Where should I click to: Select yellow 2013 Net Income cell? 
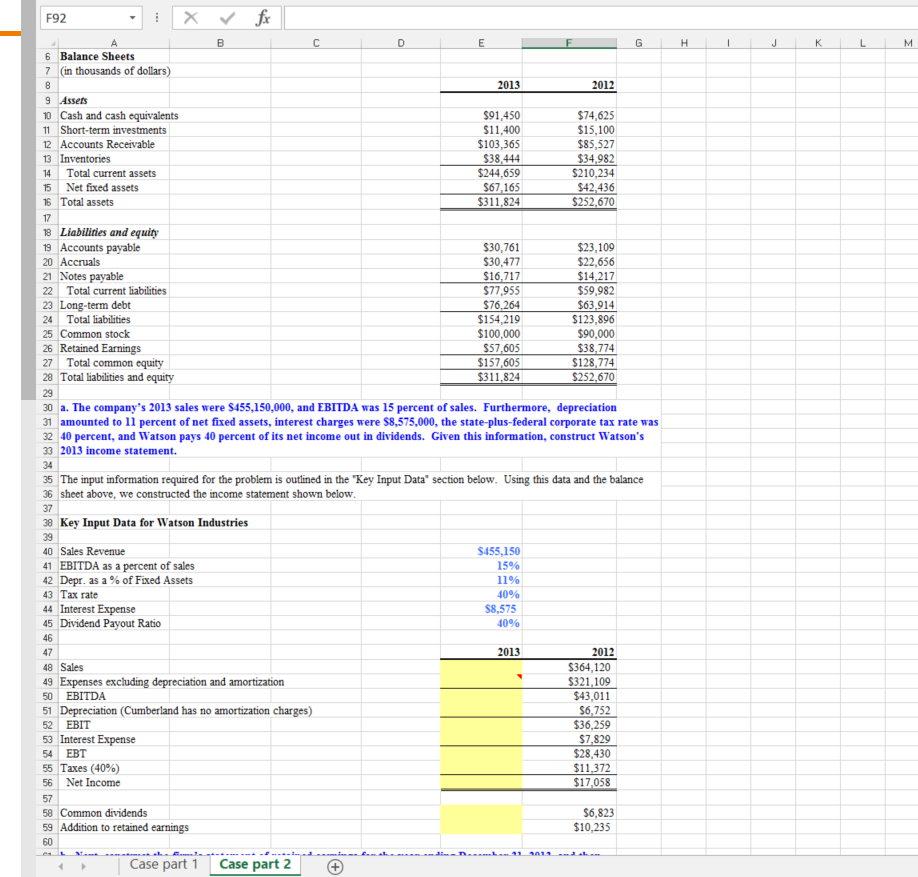tap(481, 782)
